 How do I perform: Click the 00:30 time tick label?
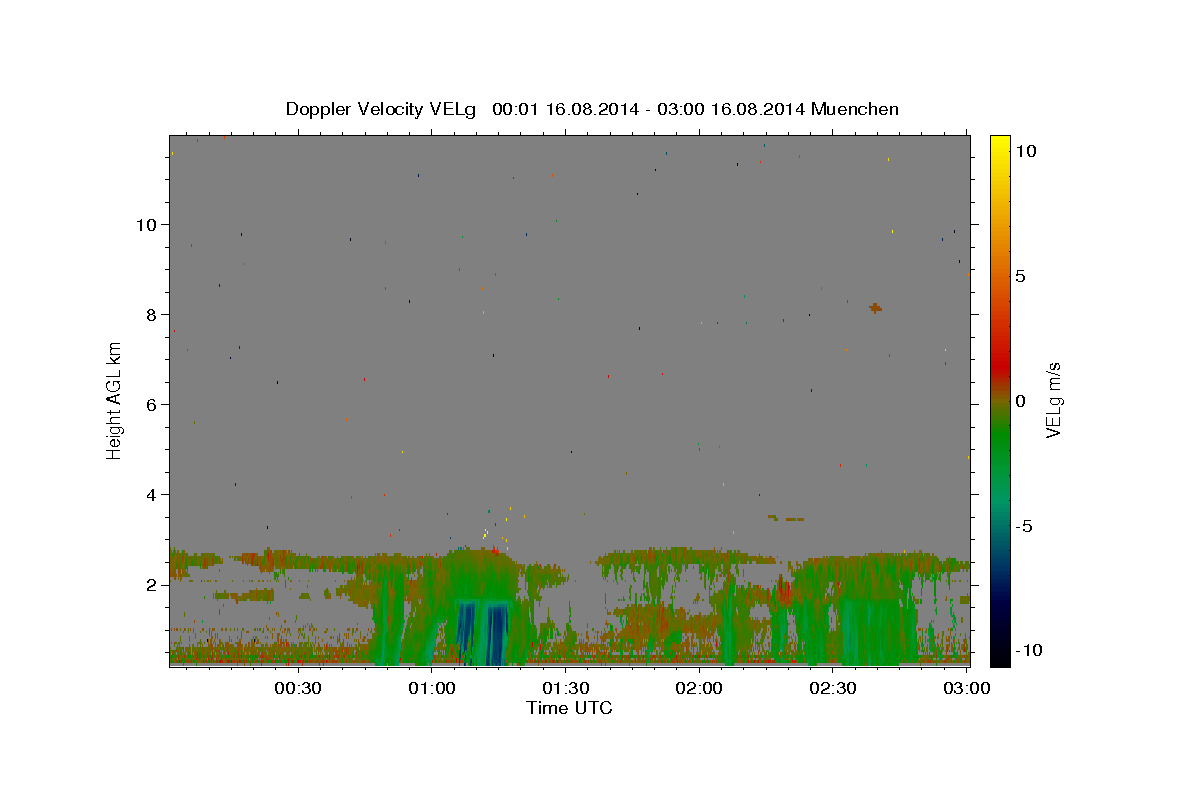pos(298,688)
